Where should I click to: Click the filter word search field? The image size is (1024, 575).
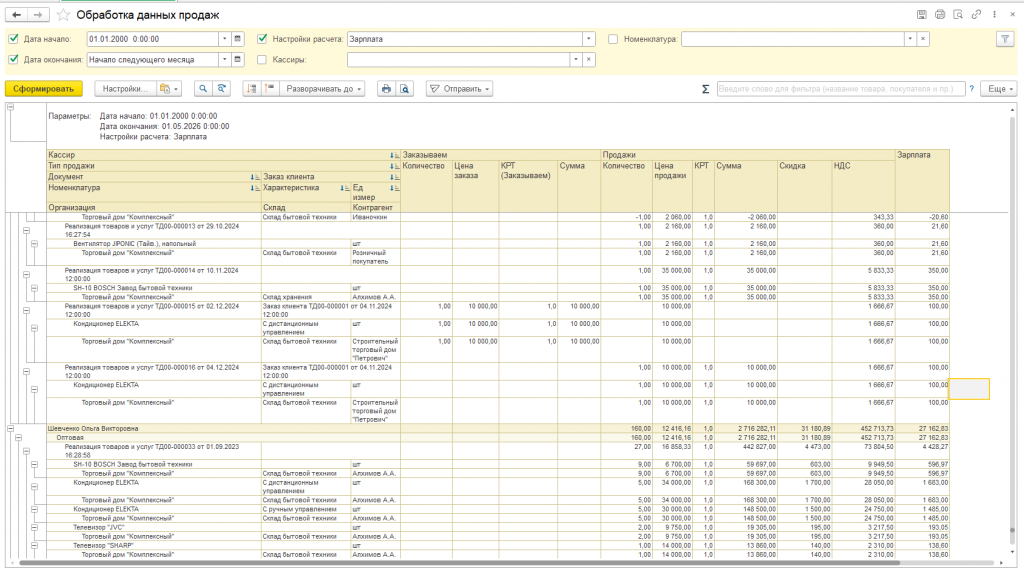(840, 89)
